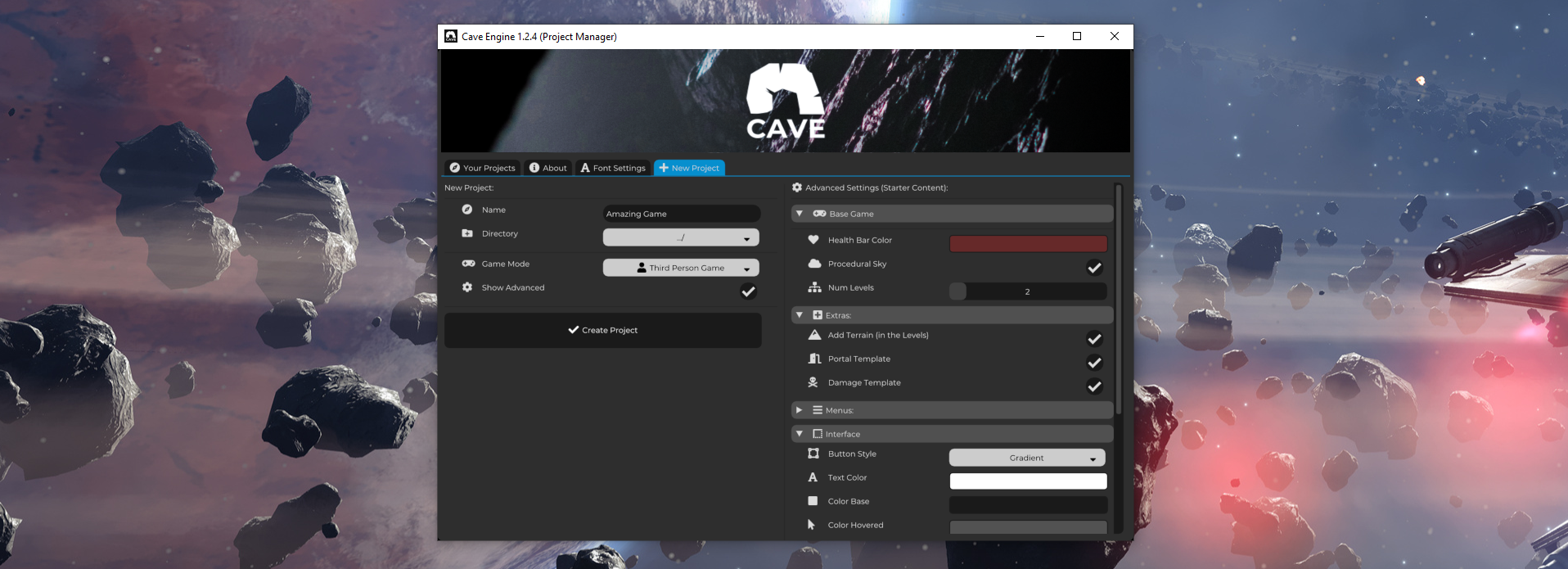The image size is (1568, 569).
Task: Click the Health Bar Color heart icon
Action: pos(813,240)
